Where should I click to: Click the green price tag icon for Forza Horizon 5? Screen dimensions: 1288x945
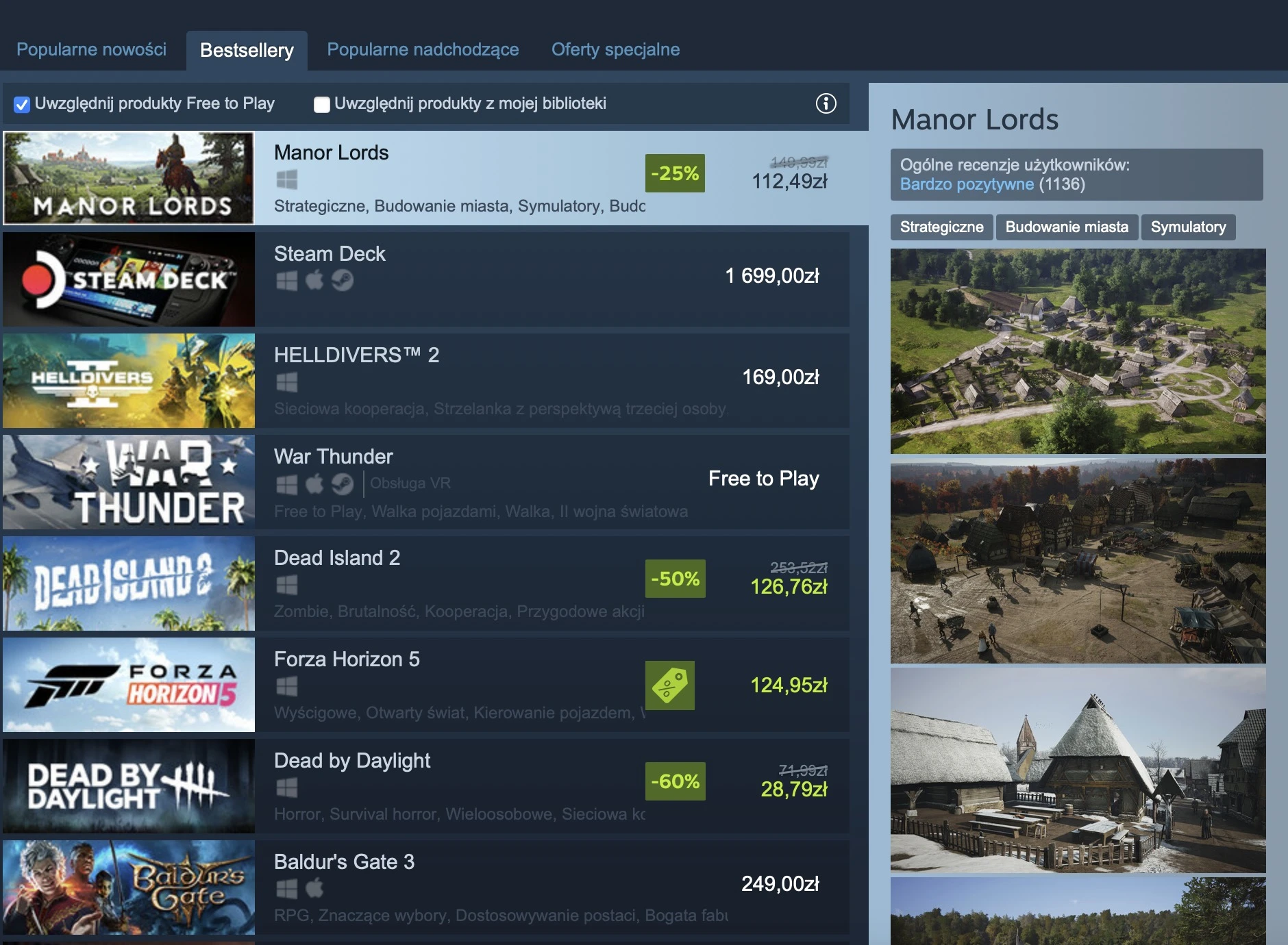[670, 685]
